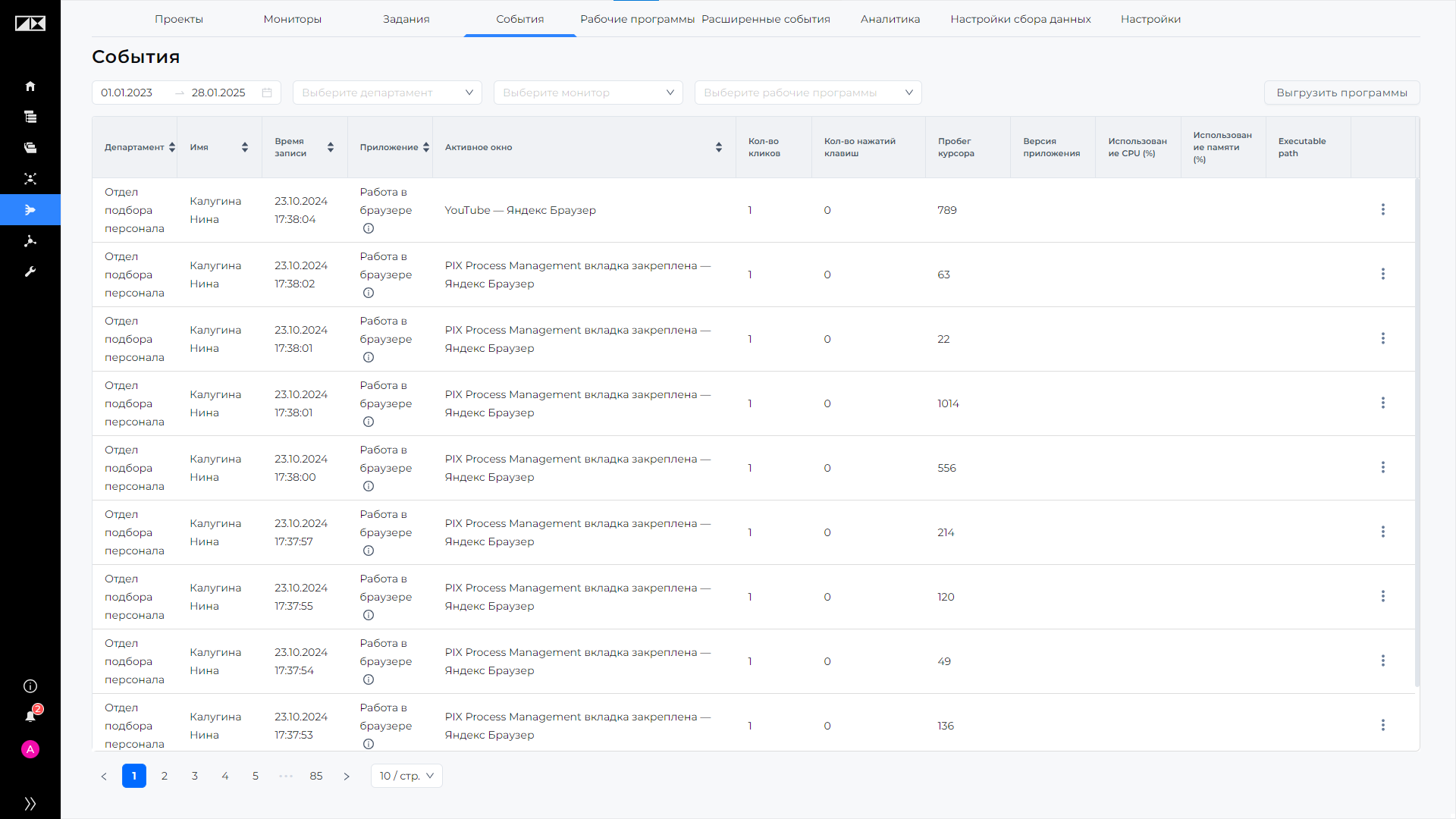
Task: Go to page 2
Action: (x=165, y=776)
